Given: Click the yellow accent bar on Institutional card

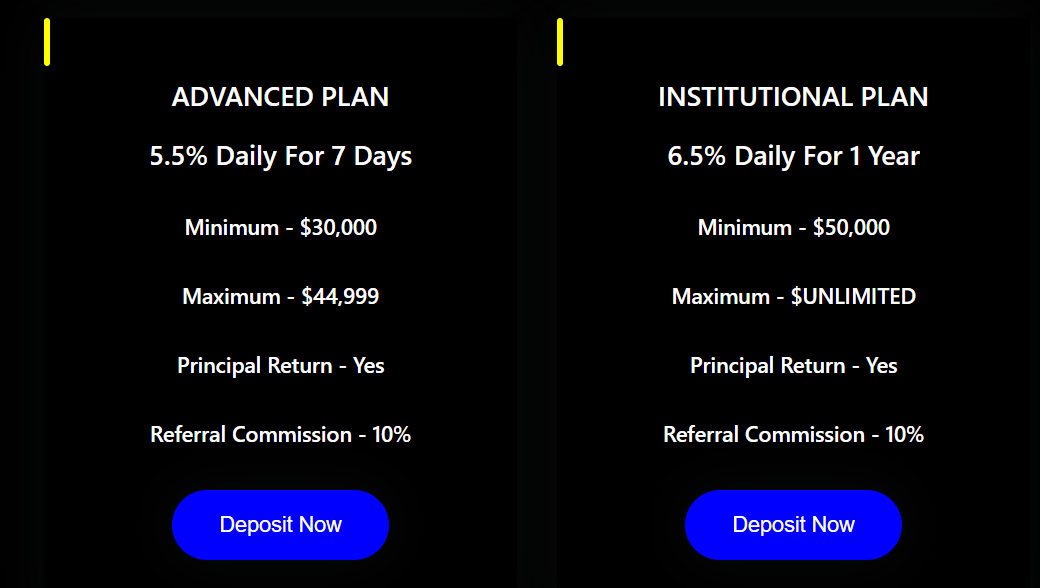Looking at the screenshot, I should [x=560, y=42].
